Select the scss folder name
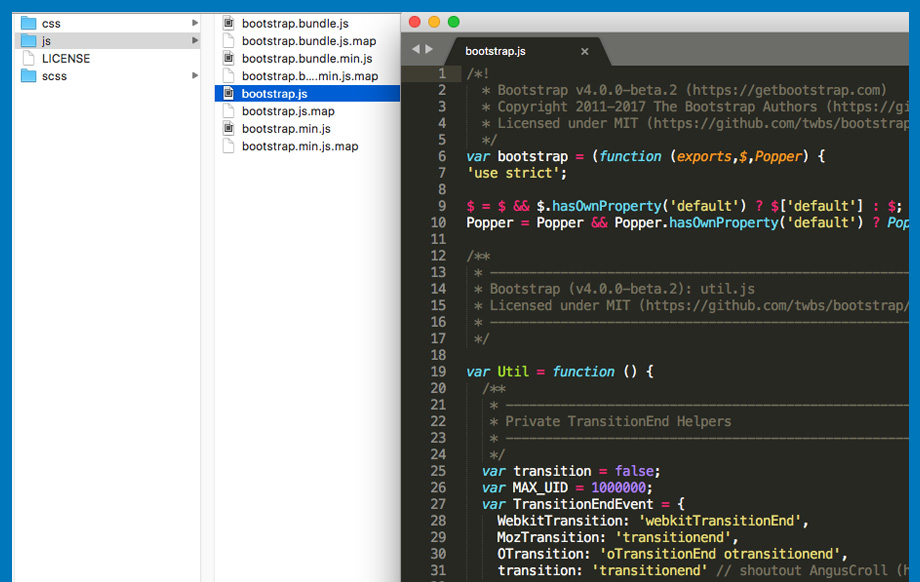 click(x=54, y=76)
